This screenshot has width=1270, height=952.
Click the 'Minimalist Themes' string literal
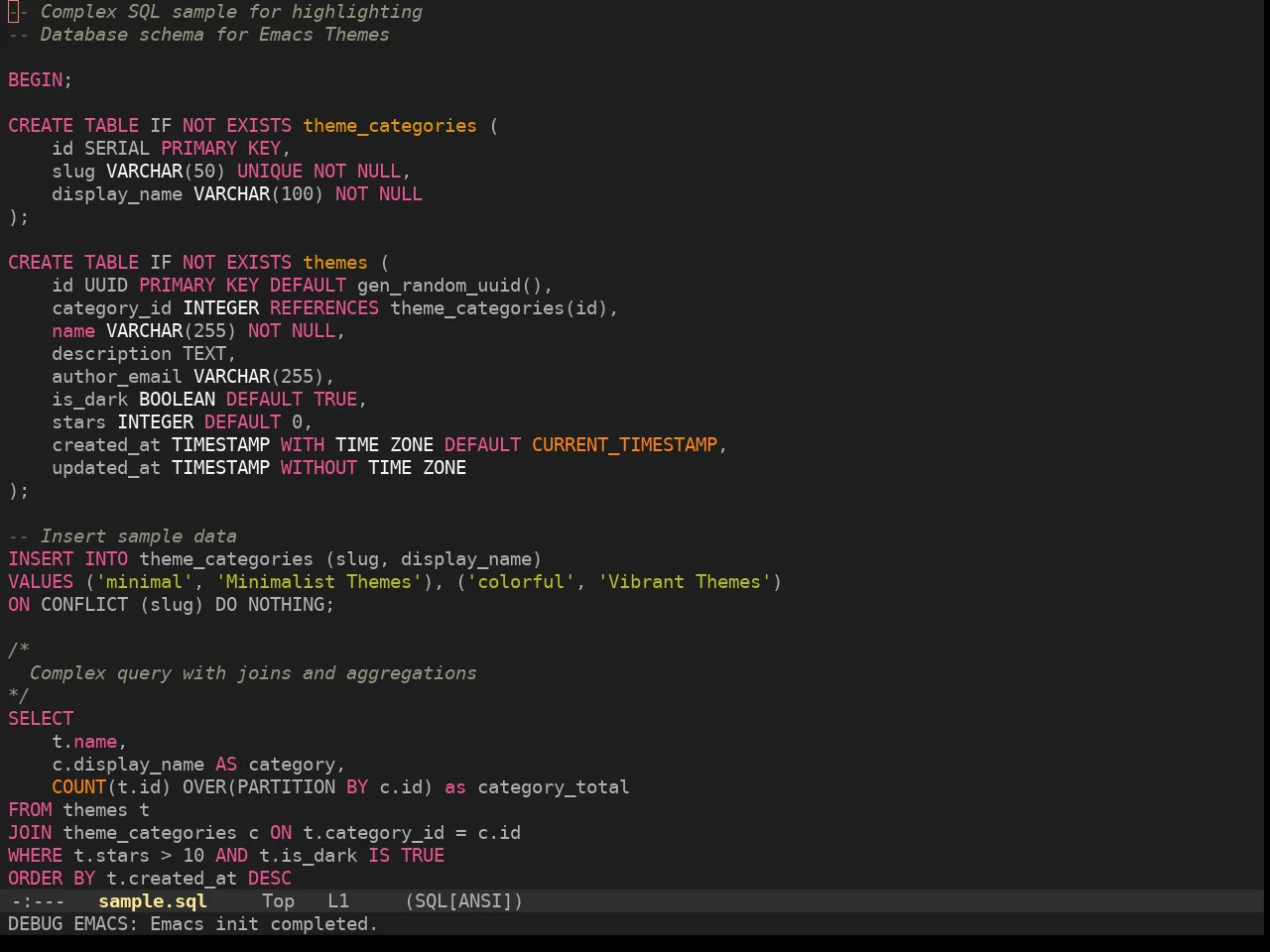coord(318,582)
